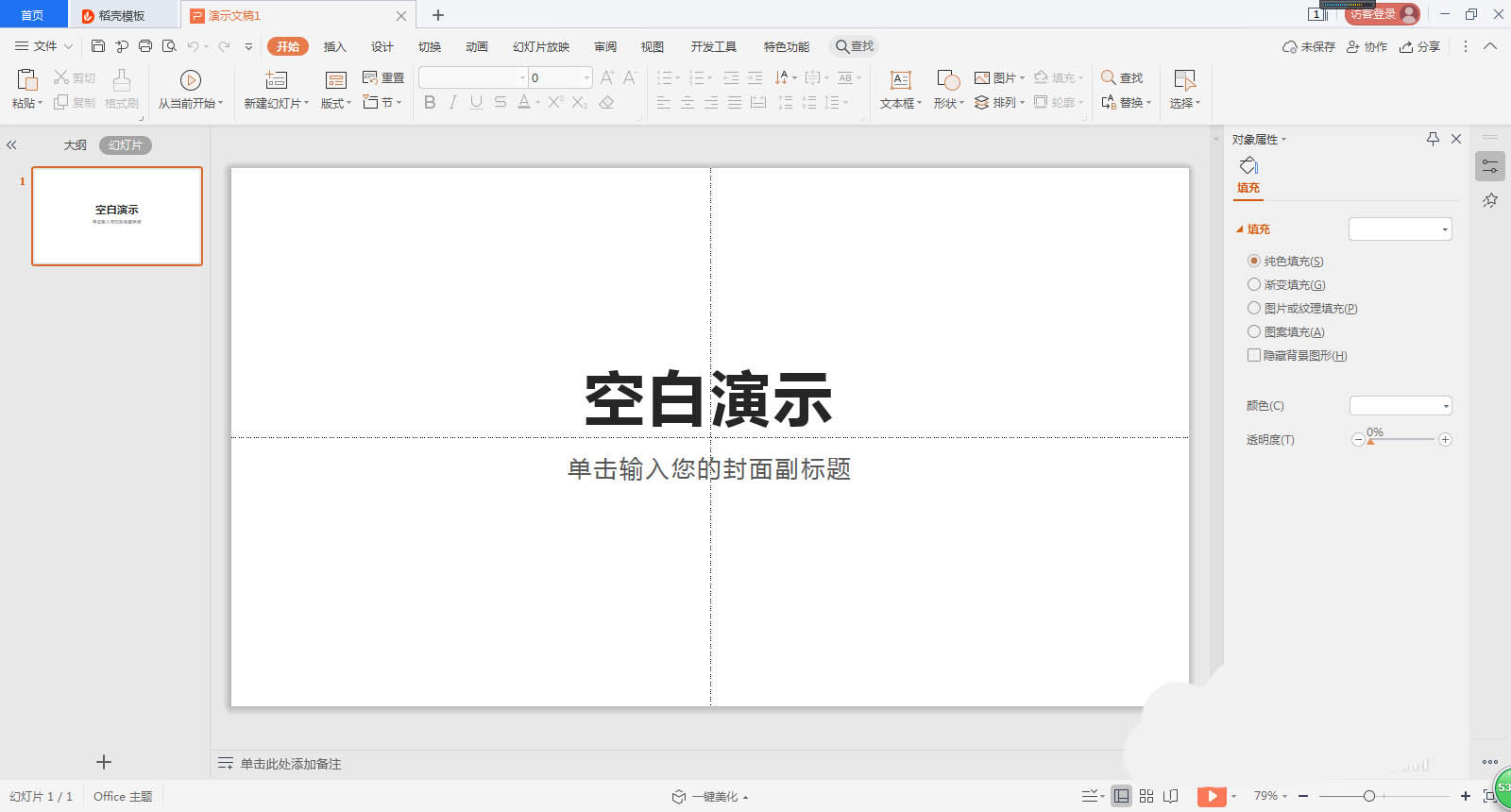
Task: Open the object properties sliders icon in right sidebar
Action: [x=1490, y=166]
